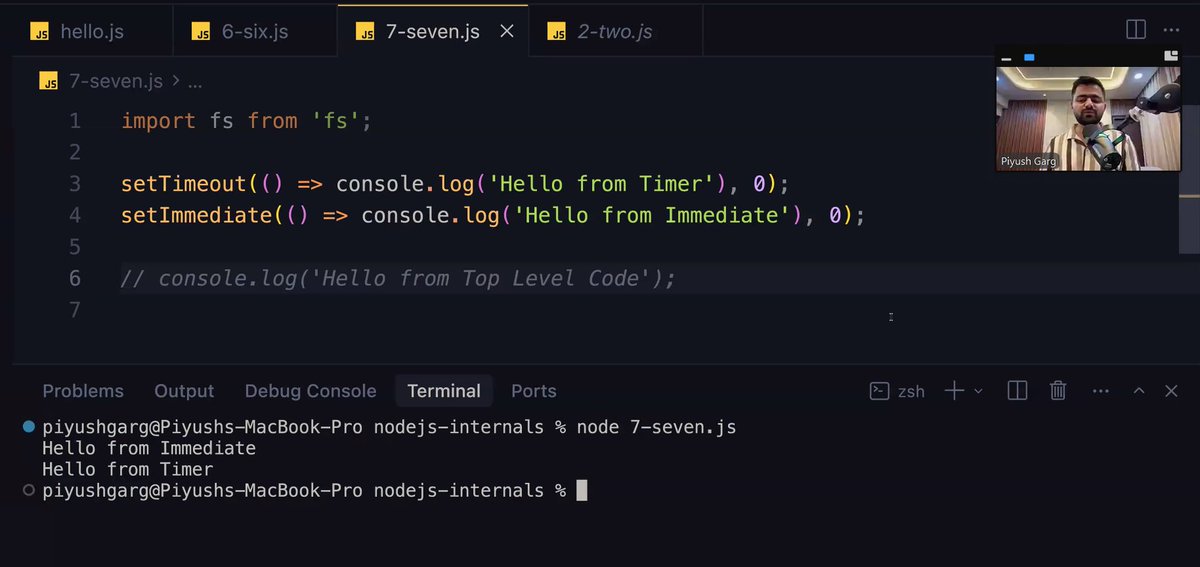The image size is (1200, 567).
Task: Click the blue command-success decoration dot
Action: tap(28, 427)
